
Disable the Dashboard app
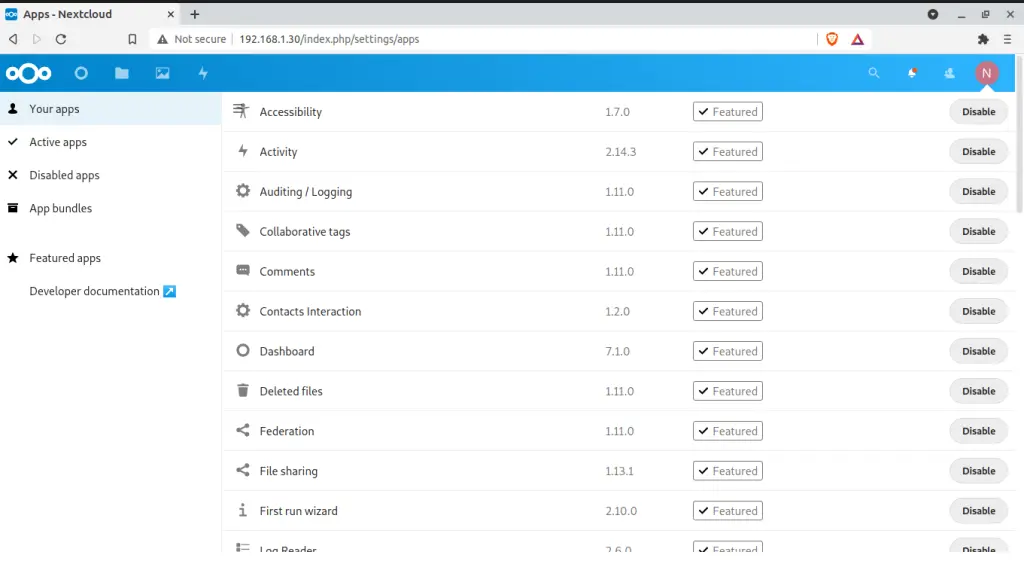(x=978, y=351)
